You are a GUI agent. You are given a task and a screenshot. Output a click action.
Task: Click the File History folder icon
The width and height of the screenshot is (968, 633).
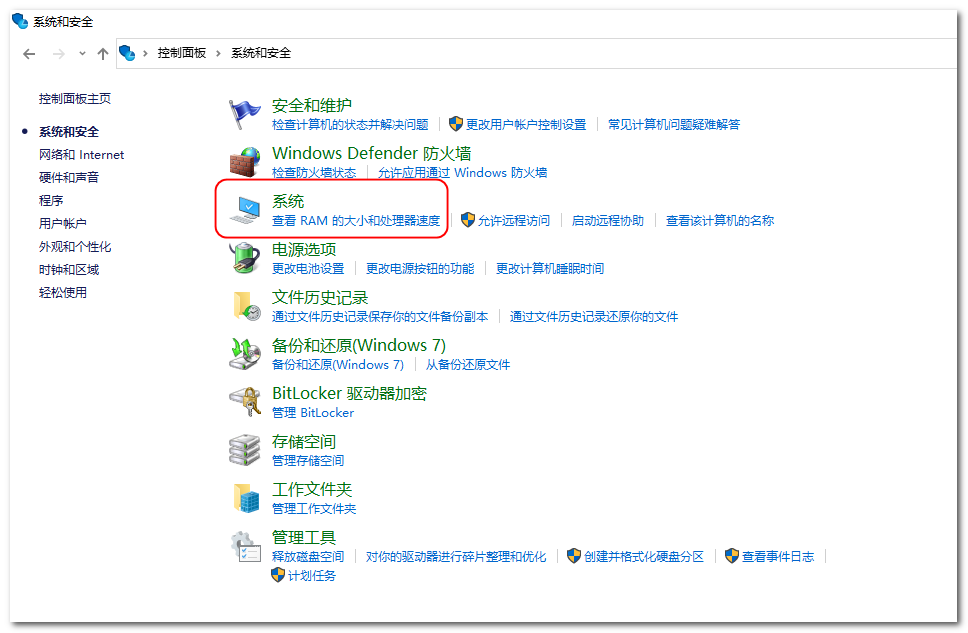point(245,306)
